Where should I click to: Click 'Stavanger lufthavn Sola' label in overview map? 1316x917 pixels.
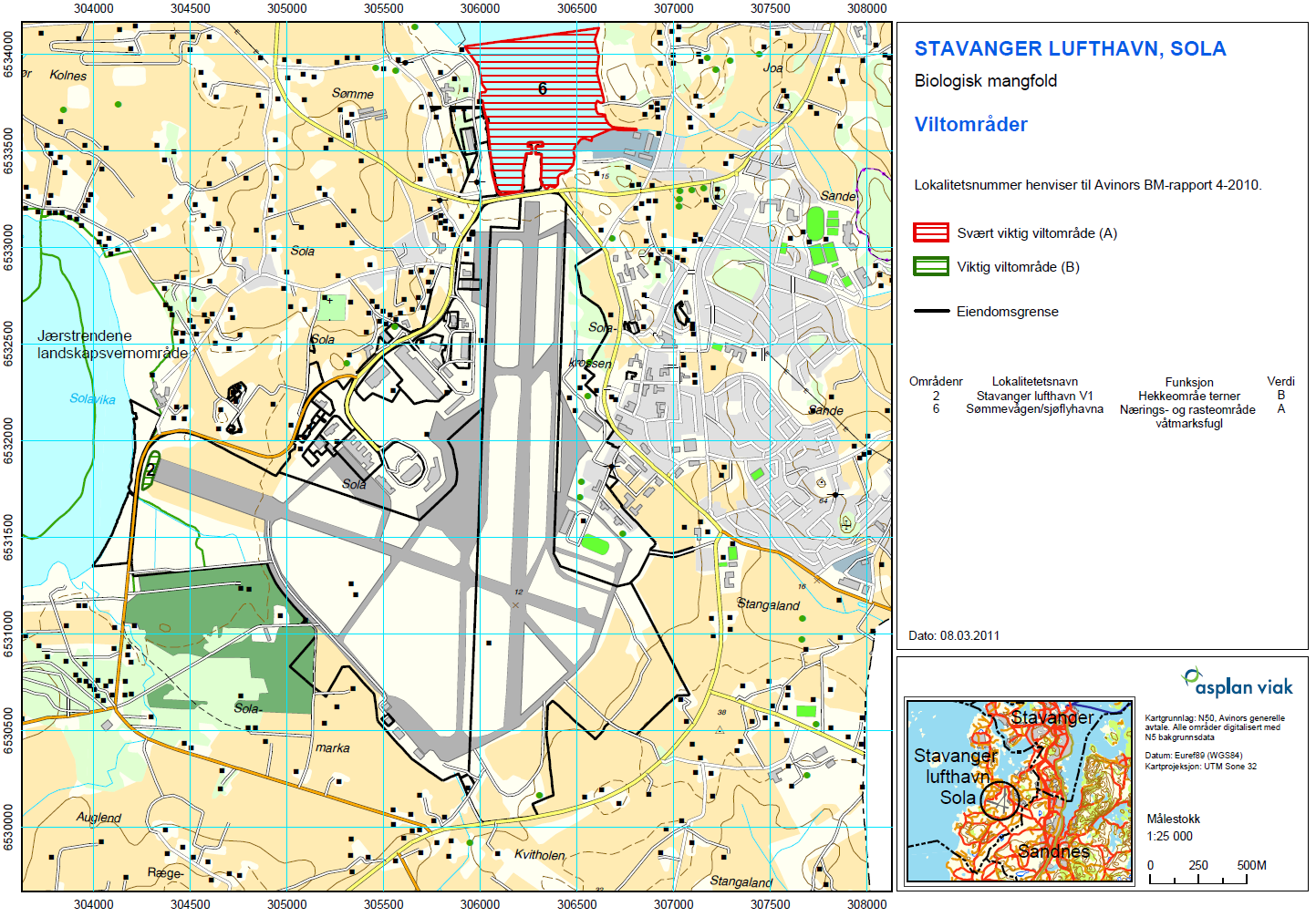point(956,777)
